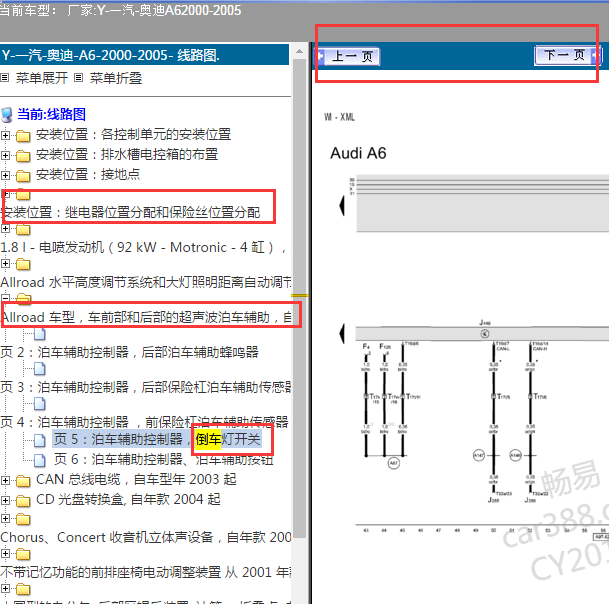Image resolution: width=609 pixels, height=604 pixels.
Task: Click the Audi A6 heading in diagram
Action: [x=358, y=153]
